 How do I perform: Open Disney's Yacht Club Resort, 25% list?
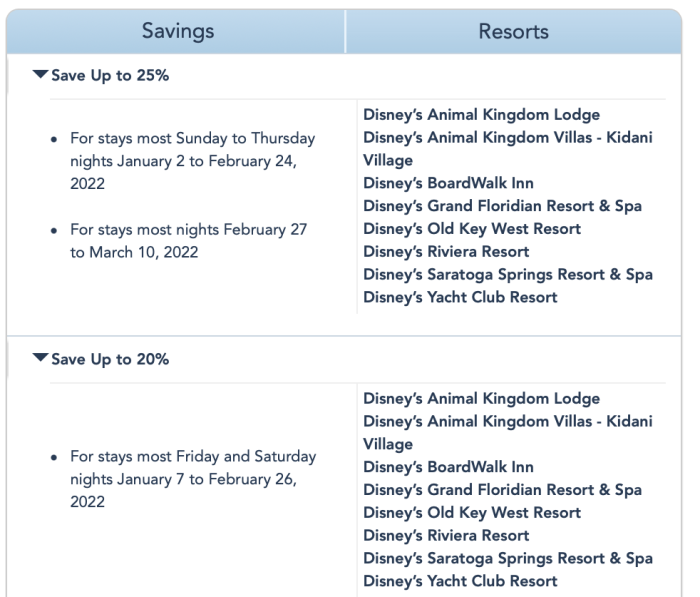click(460, 297)
